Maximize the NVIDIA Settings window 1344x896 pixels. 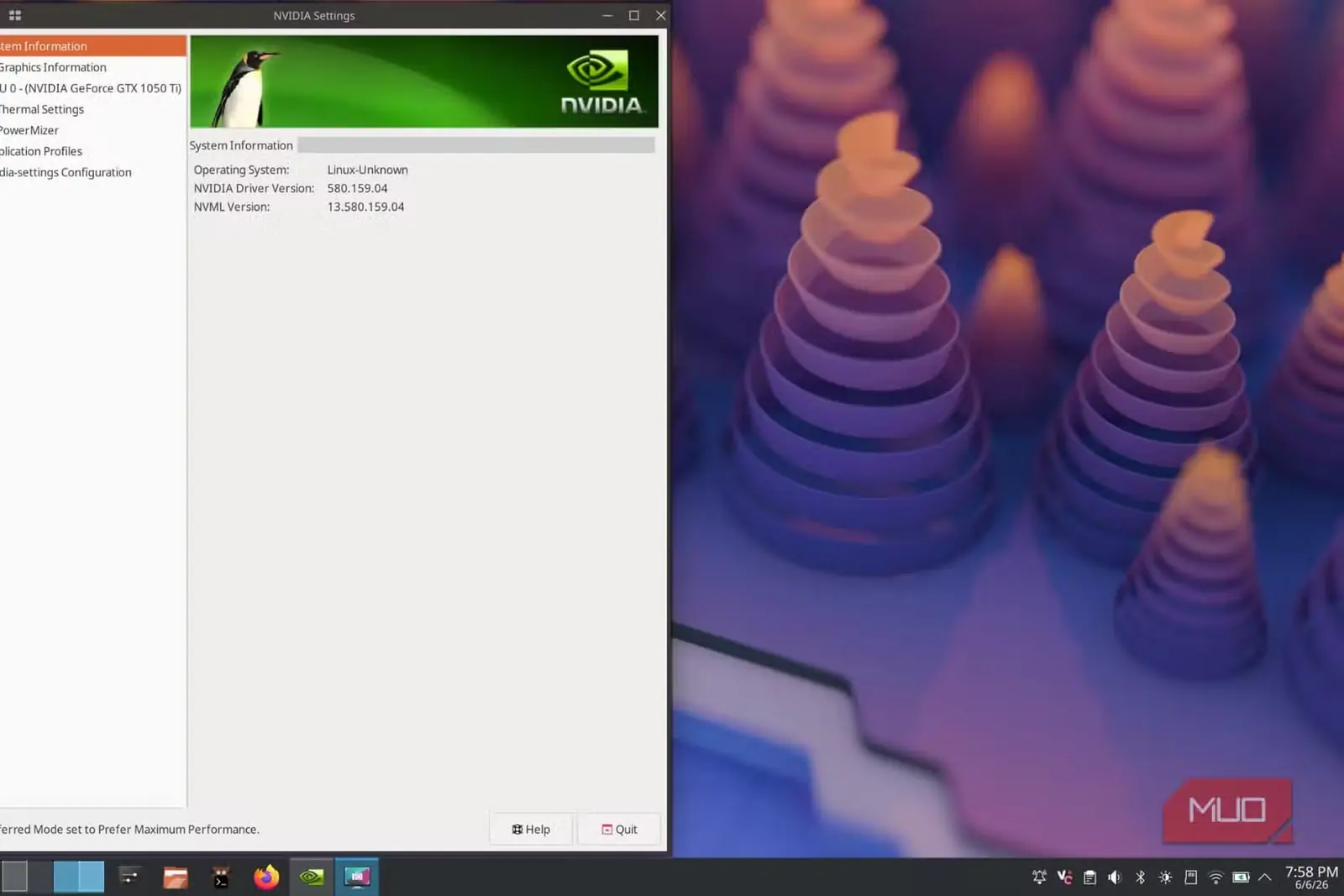click(634, 15)
